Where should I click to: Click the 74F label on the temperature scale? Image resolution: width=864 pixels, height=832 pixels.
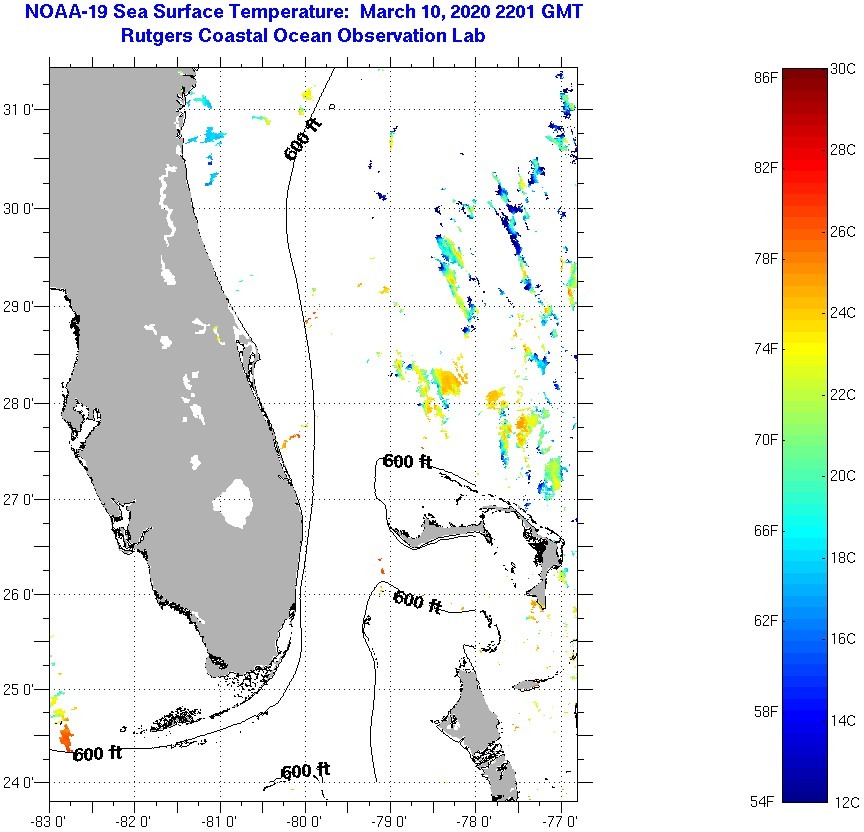[765, 348]
